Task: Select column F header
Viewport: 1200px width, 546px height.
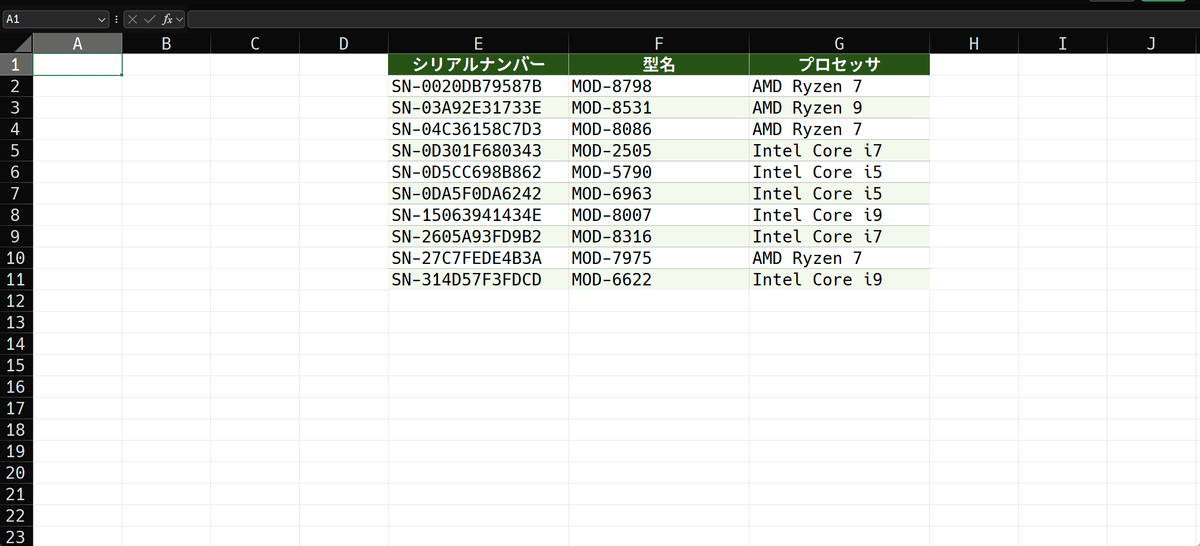Action: click(x=659, y=43)
